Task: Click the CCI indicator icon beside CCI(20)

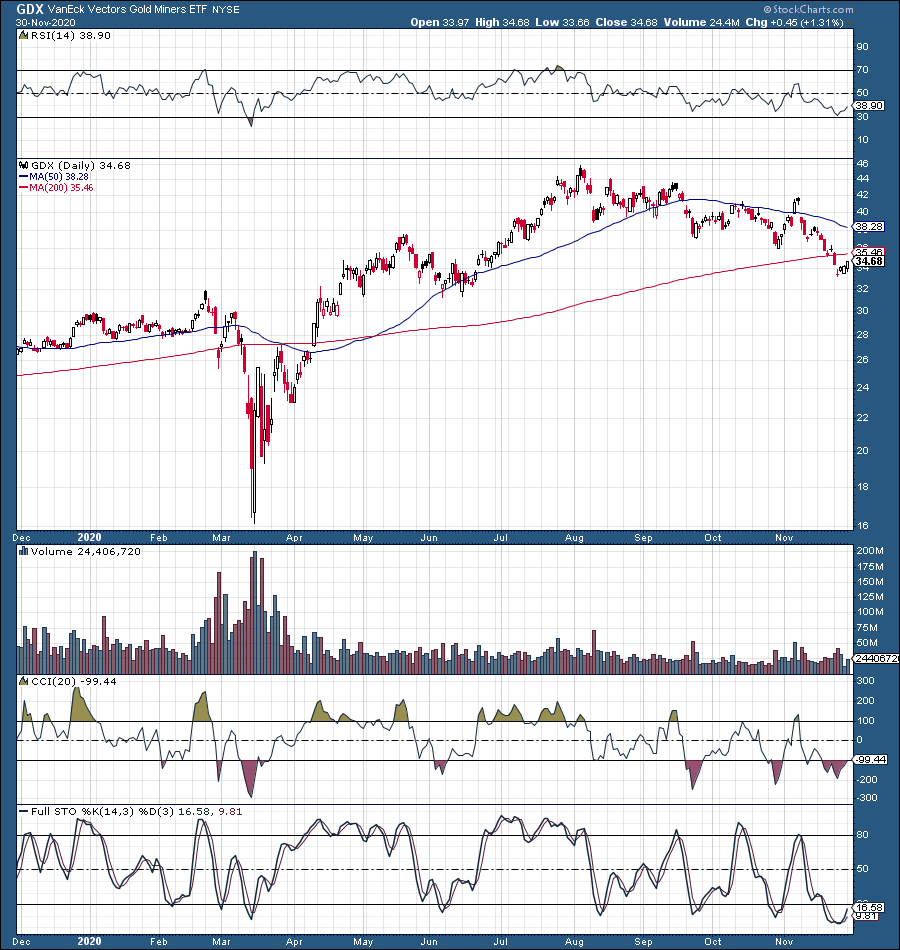Action: coord(24,681)
